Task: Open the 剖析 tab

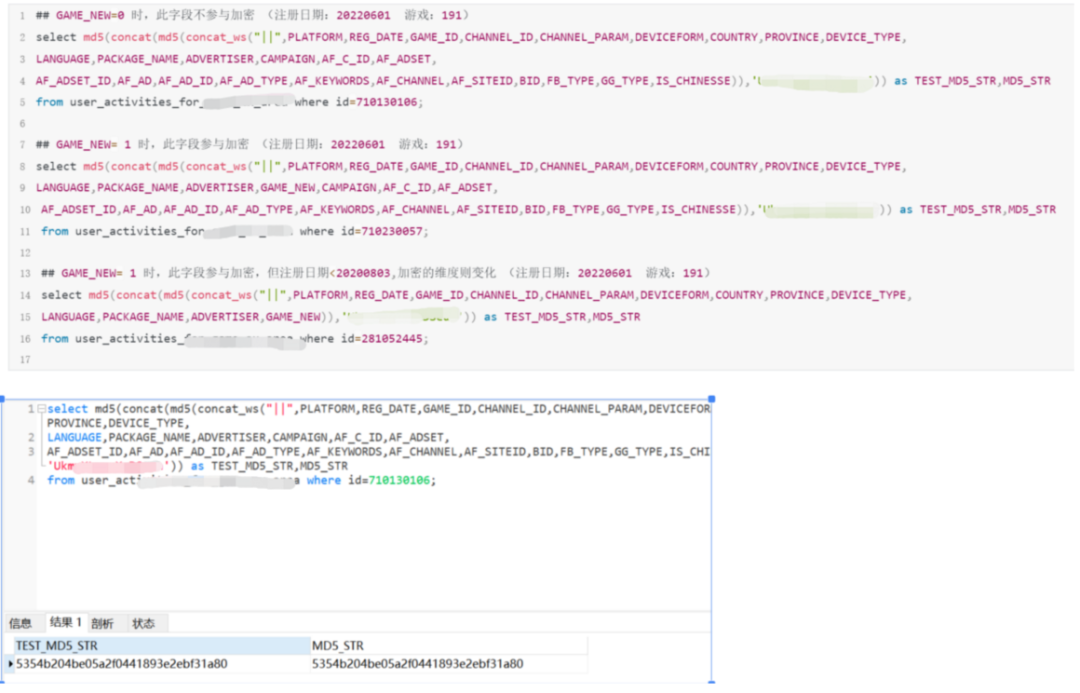Action: click(103, 623)
